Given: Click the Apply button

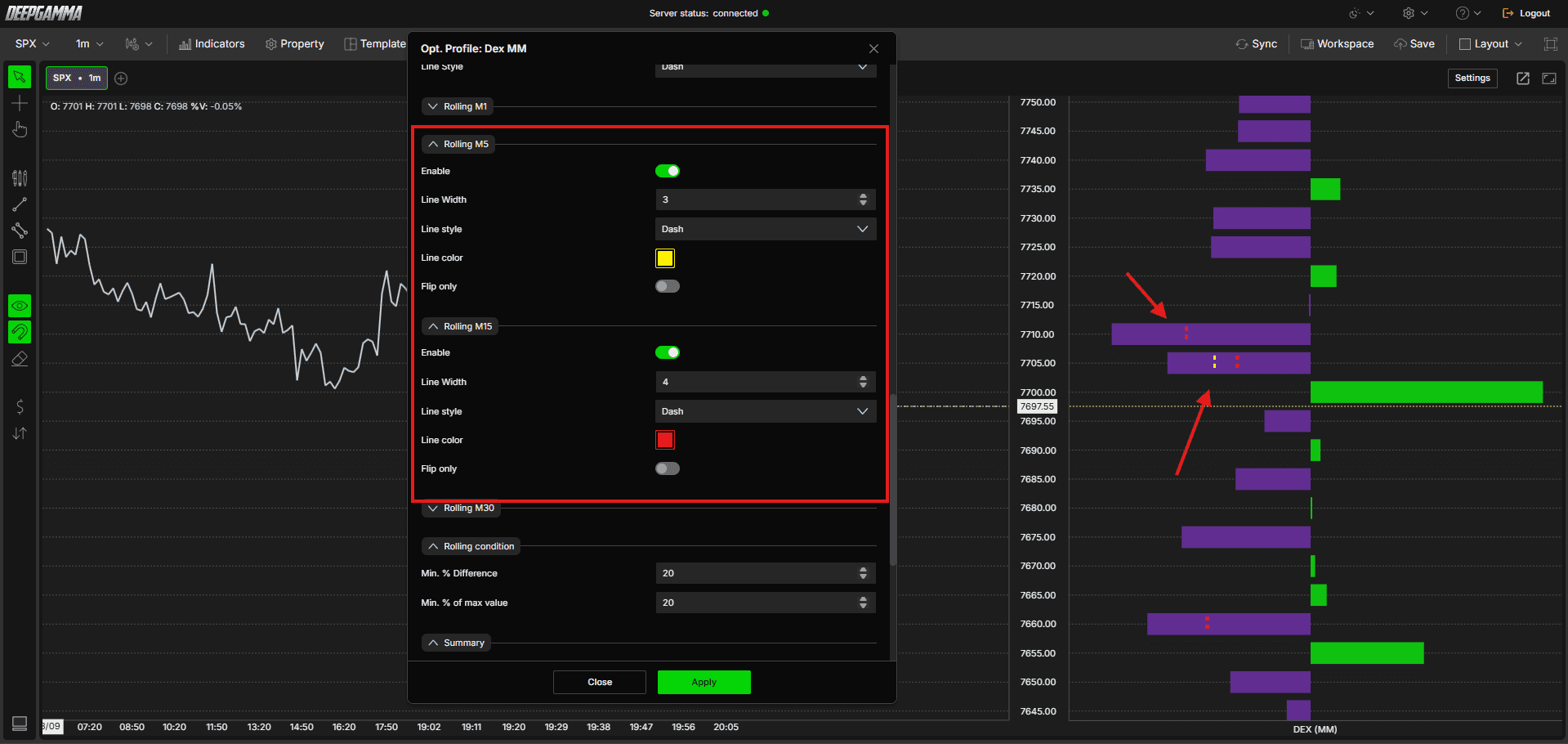Looking at the screenshot, I should [x=704, y=682].
